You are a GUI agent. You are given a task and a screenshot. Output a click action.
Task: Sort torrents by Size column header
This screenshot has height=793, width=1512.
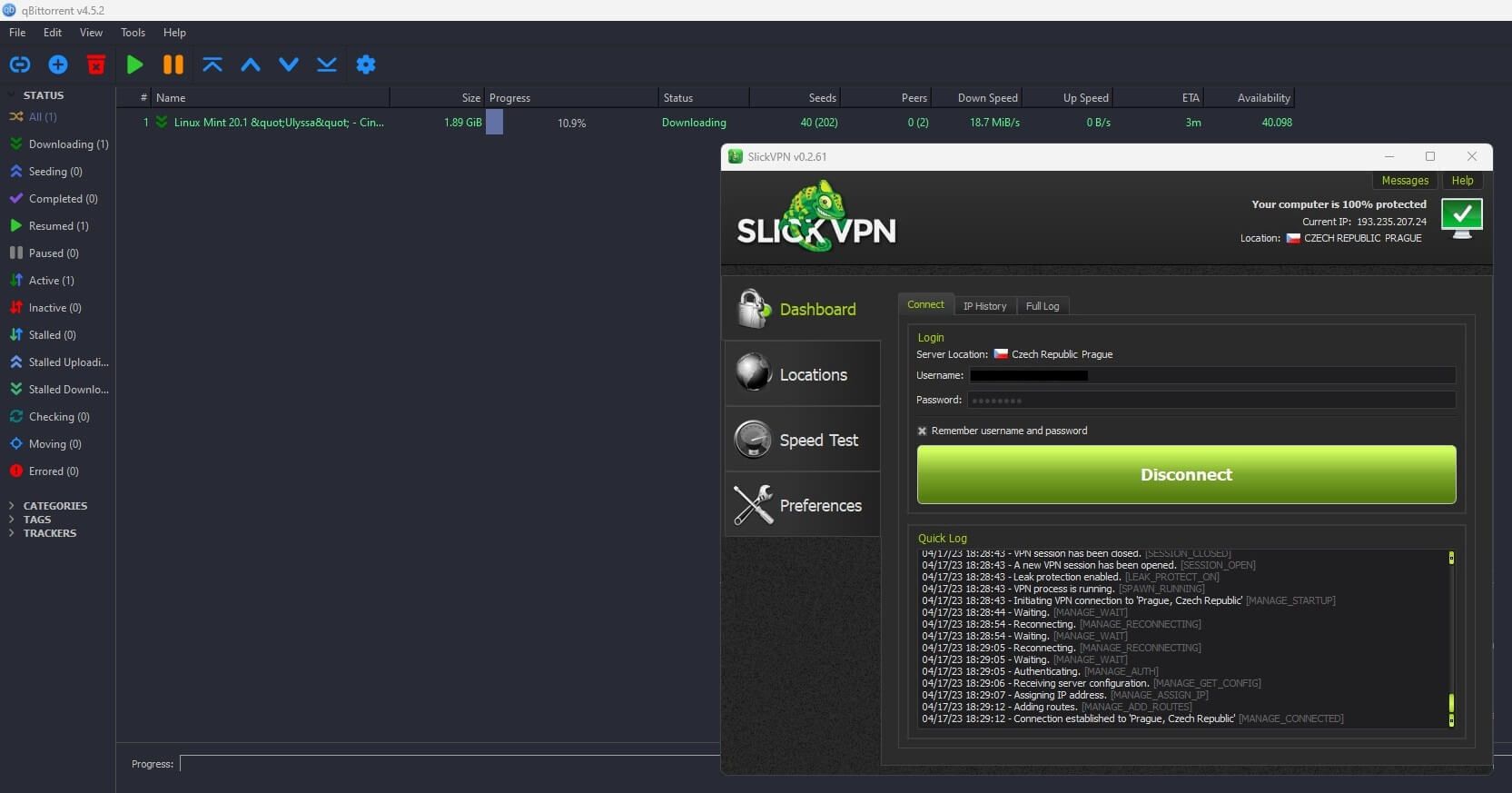438,97
